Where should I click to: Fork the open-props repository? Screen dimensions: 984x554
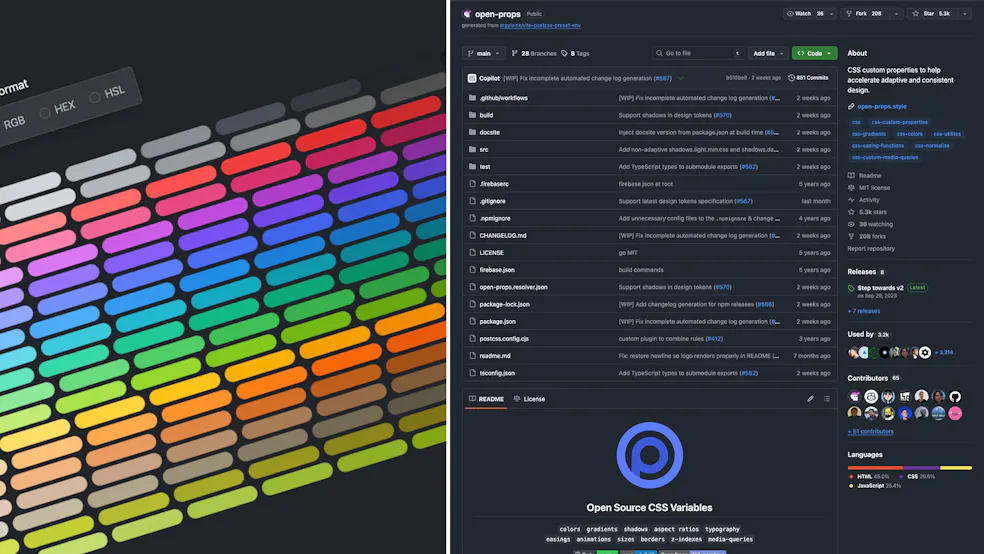(864, 14)
